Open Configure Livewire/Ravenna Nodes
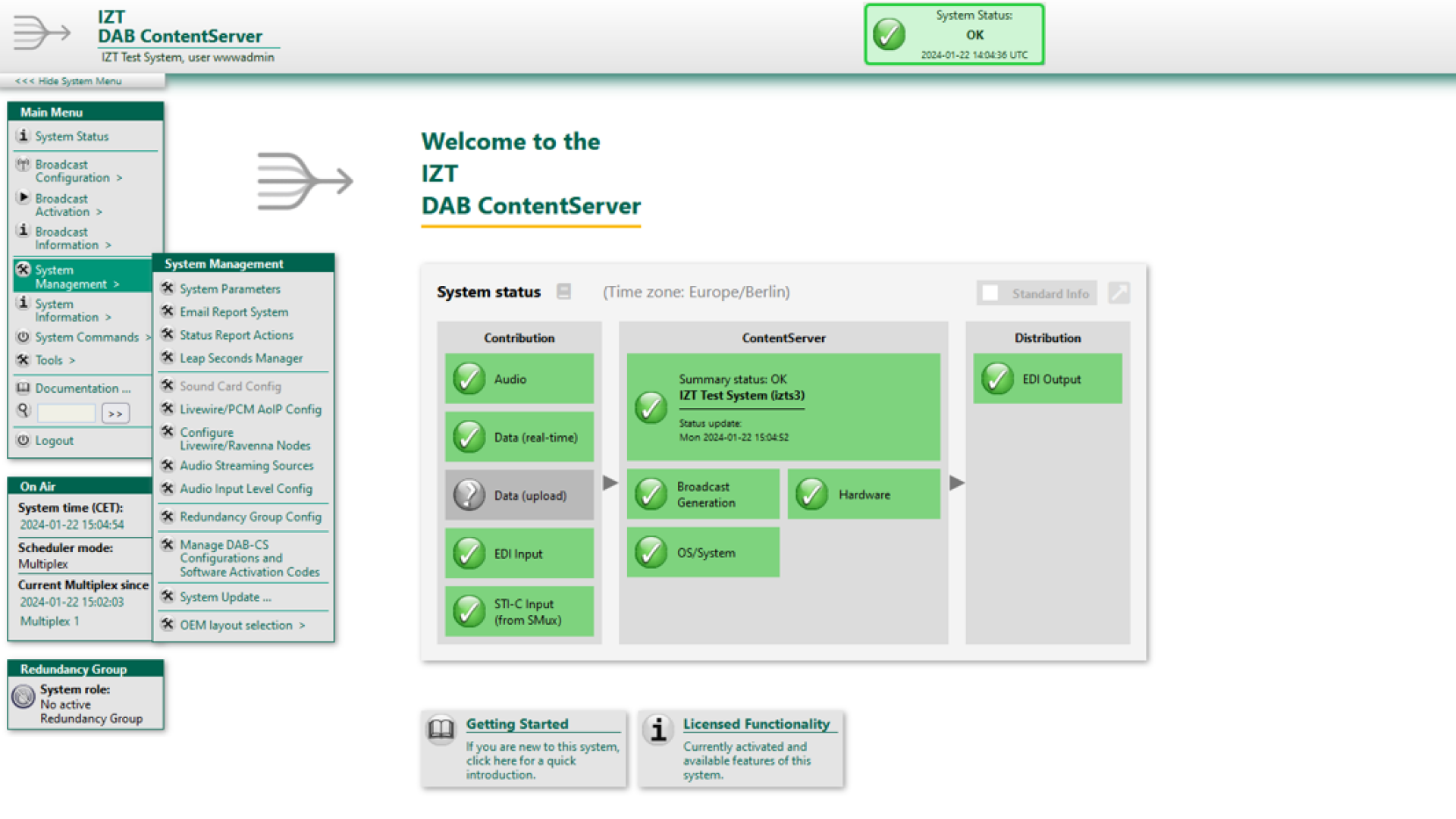 [245, 438]
